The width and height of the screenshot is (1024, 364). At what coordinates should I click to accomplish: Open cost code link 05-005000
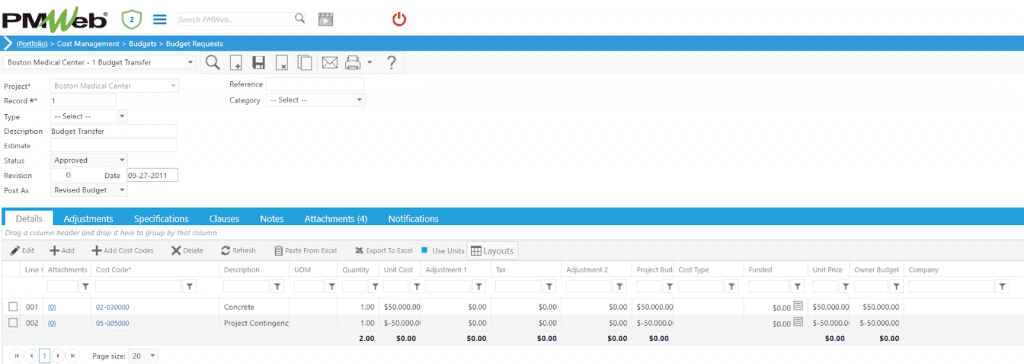point(112,323)
